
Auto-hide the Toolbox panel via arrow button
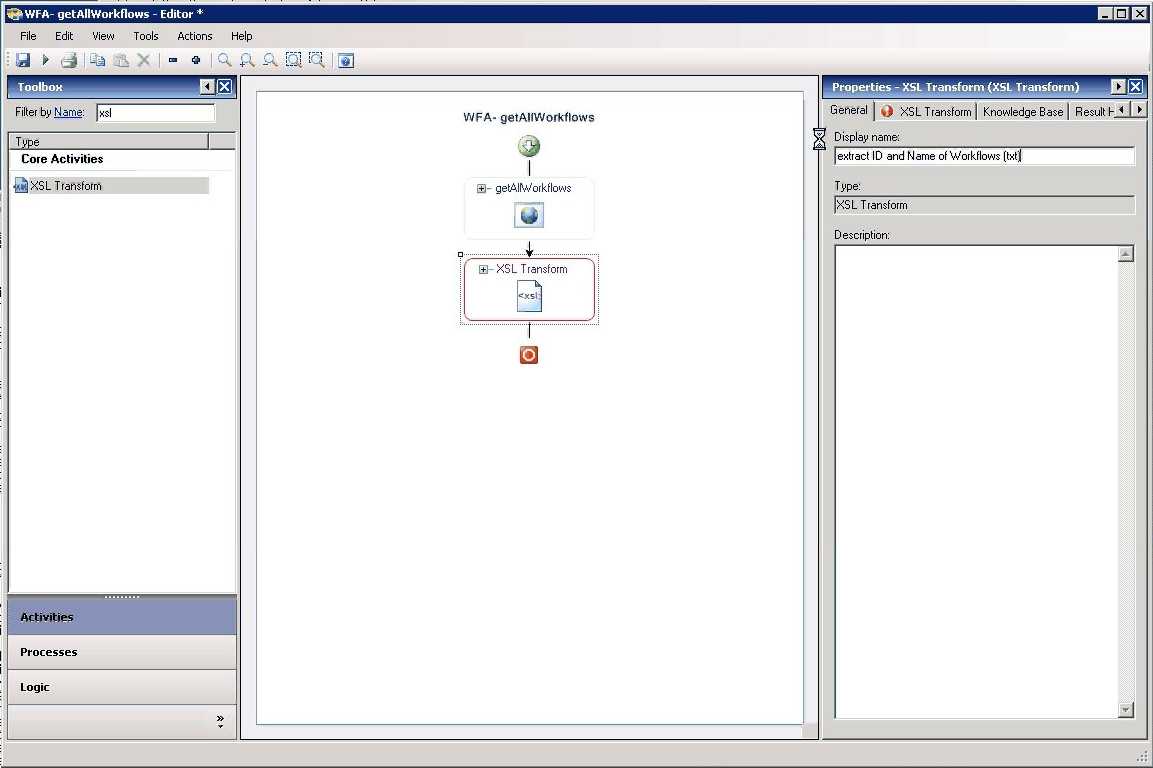[x=207, y=87]
